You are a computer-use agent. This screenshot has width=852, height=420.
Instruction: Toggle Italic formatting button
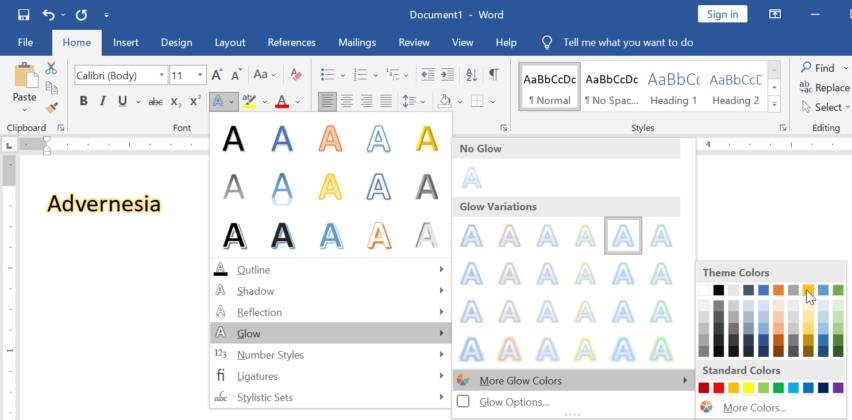click(x=103, y=101)
